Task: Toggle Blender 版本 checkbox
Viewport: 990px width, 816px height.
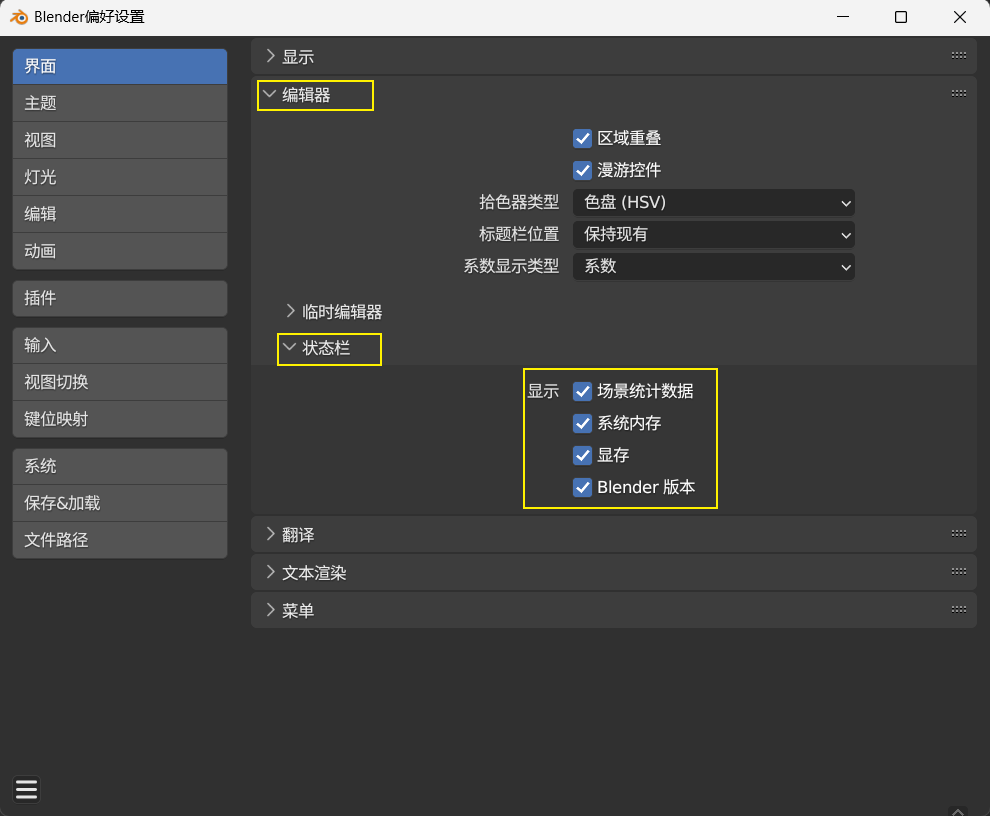Action: coord(582,488)
